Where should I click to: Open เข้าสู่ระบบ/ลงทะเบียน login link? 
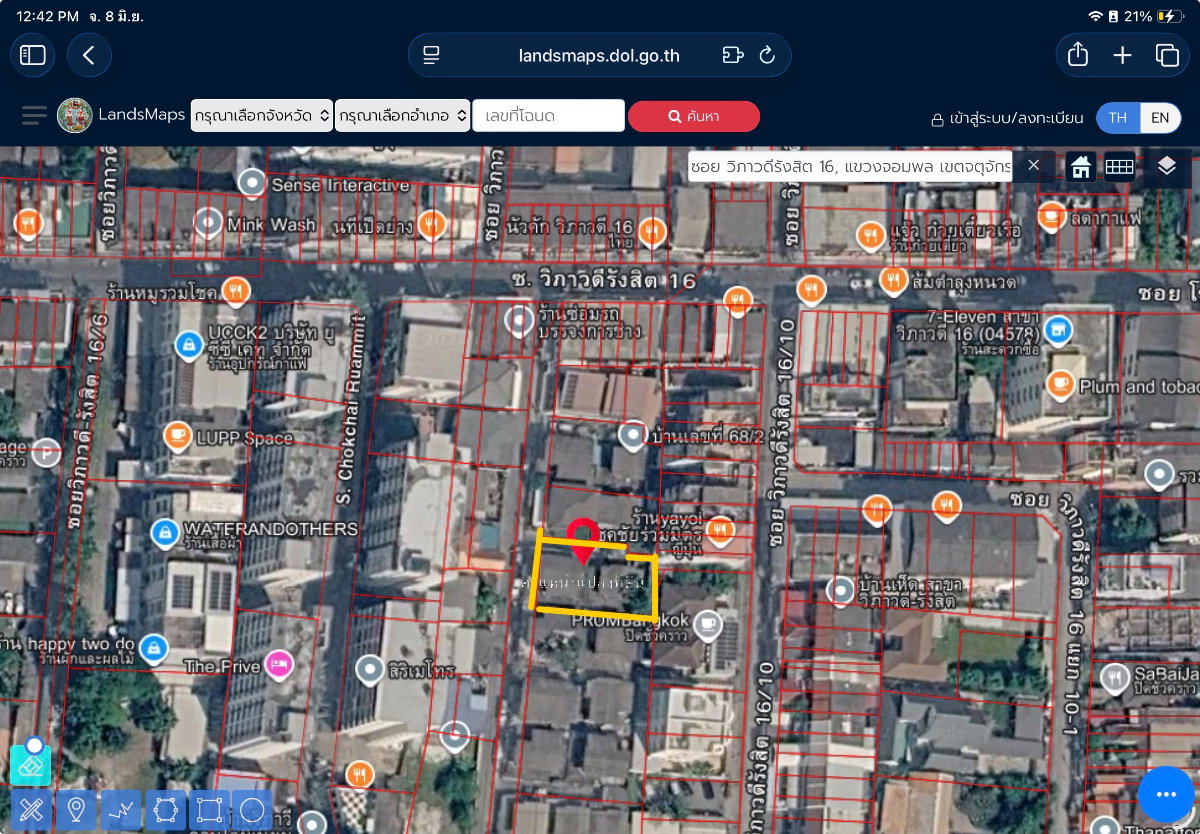1007,118
